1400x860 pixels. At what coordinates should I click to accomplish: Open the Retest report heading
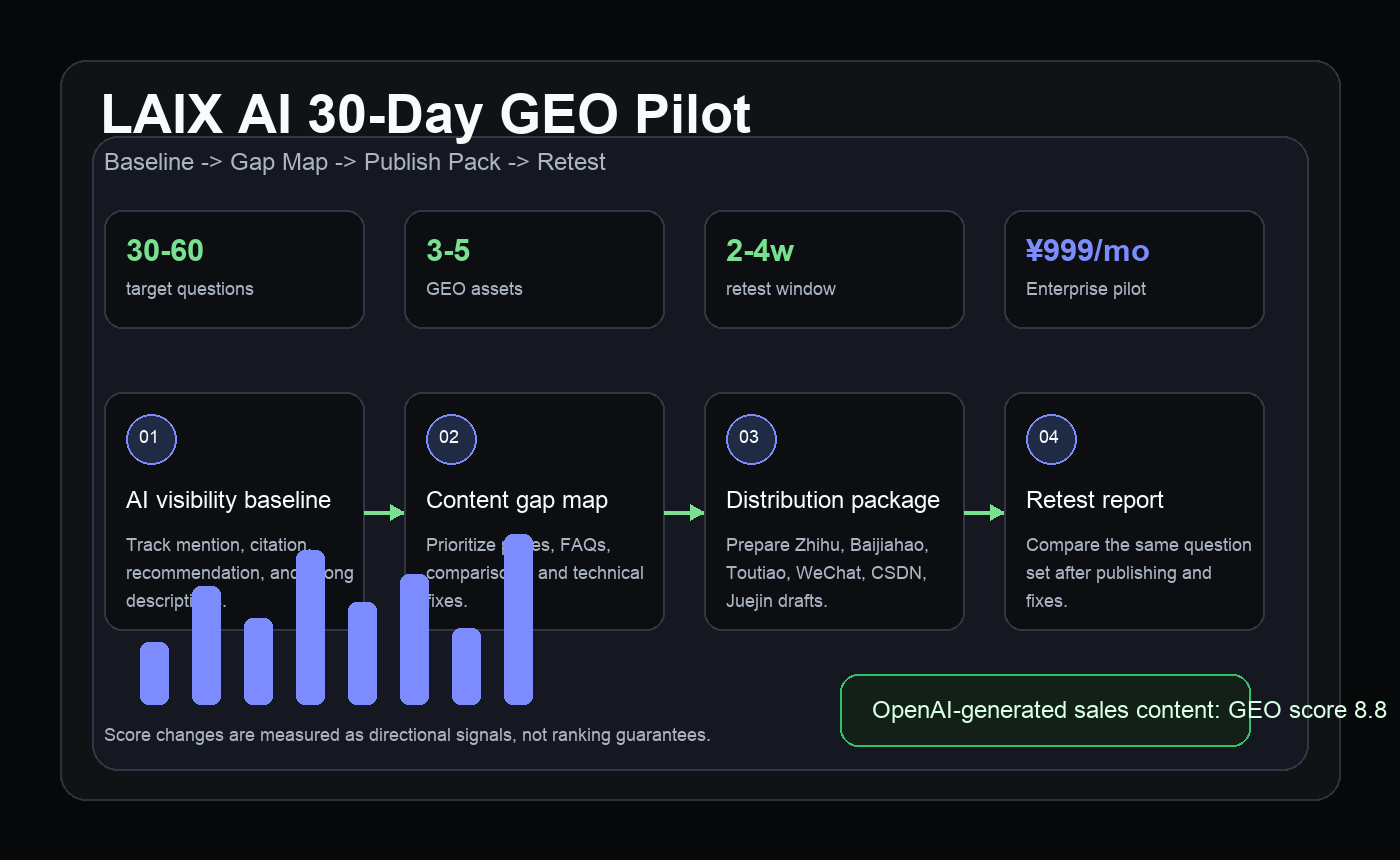1095,500
